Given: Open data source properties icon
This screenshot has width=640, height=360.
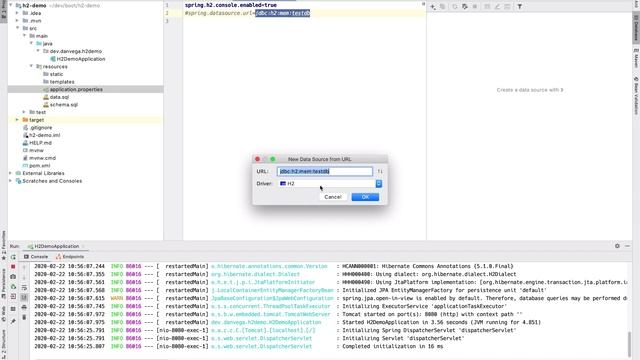Looking at the screenshot, I should point(465,7).
